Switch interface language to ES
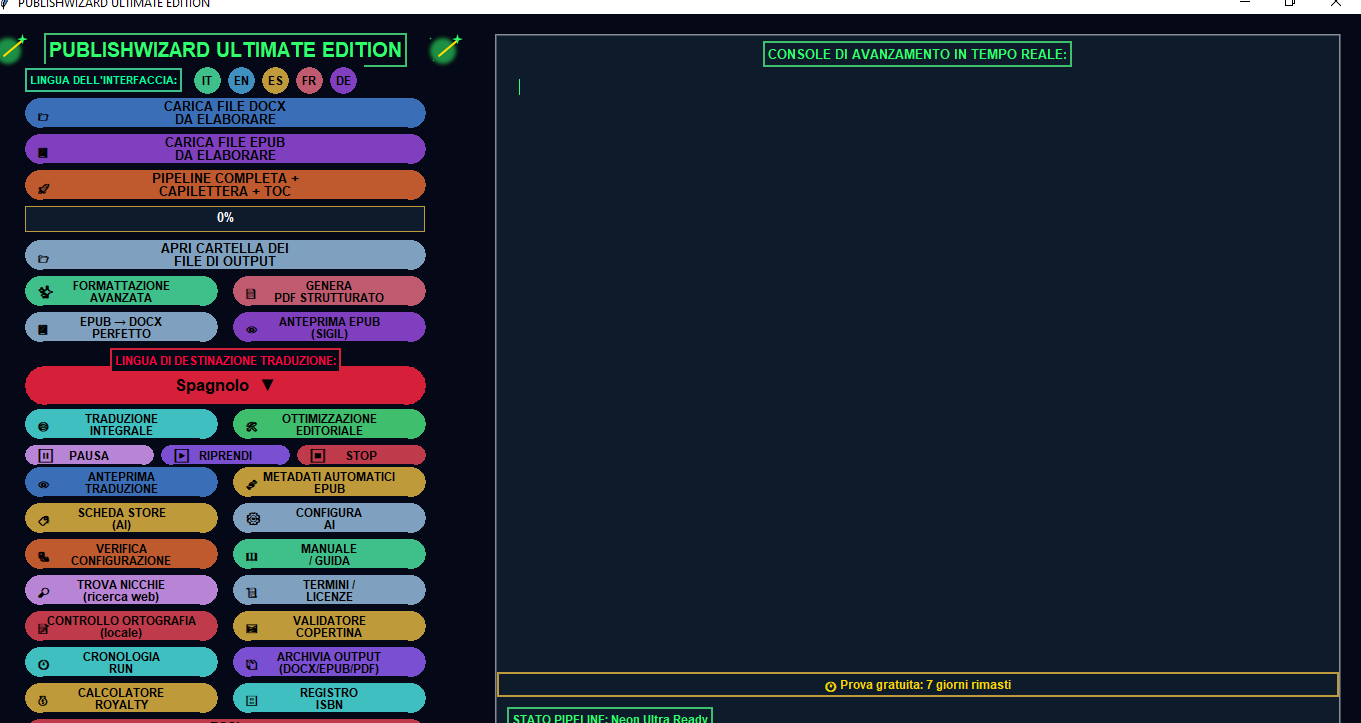The image size is (1361, 723). coord(275,81)
